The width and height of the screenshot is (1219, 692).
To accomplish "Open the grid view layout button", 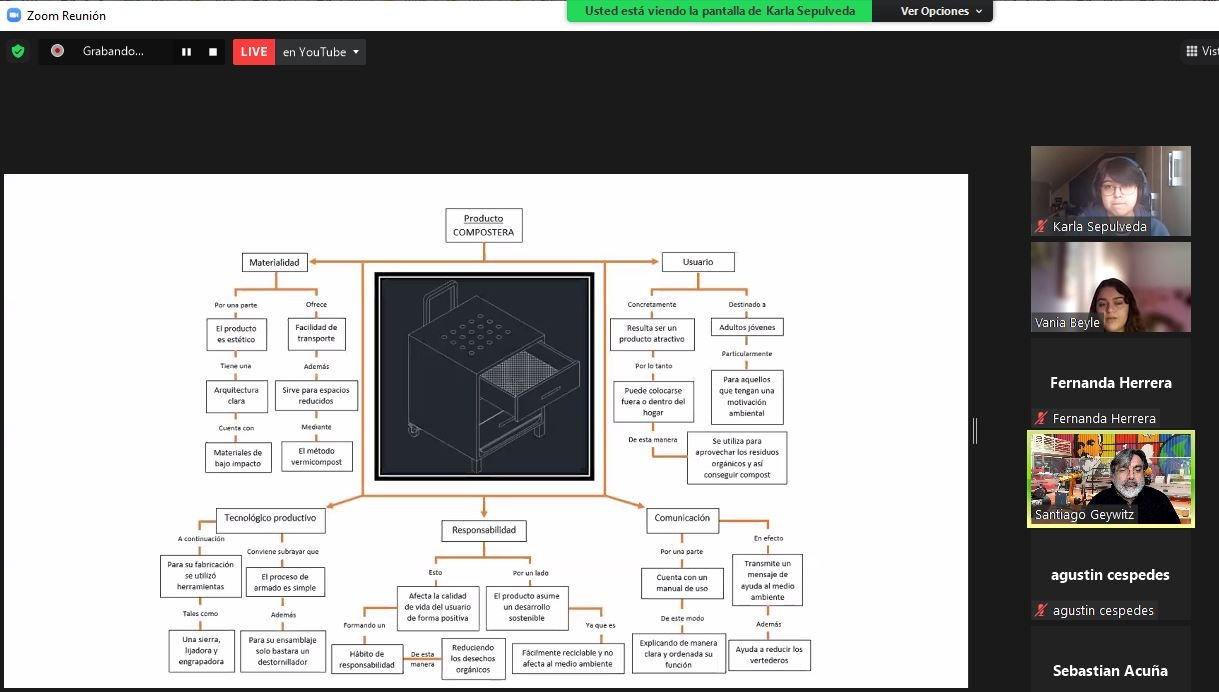I will pyautogui.click(x=1200, y=51).
